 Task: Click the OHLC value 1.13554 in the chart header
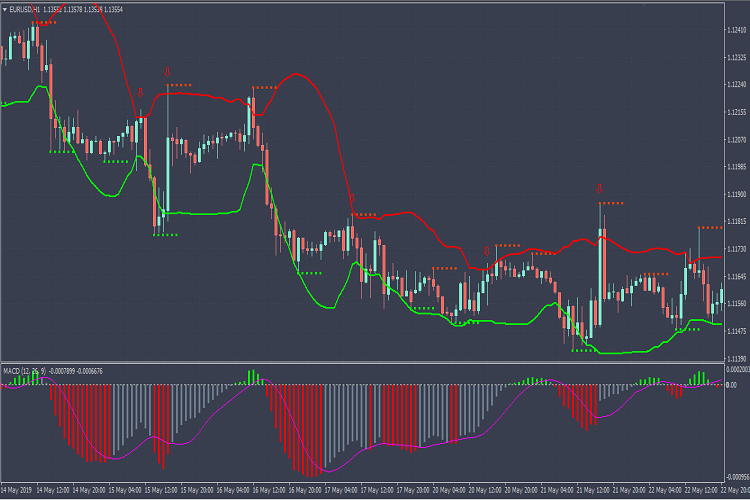pyautogui.click(x=113, y=10)
